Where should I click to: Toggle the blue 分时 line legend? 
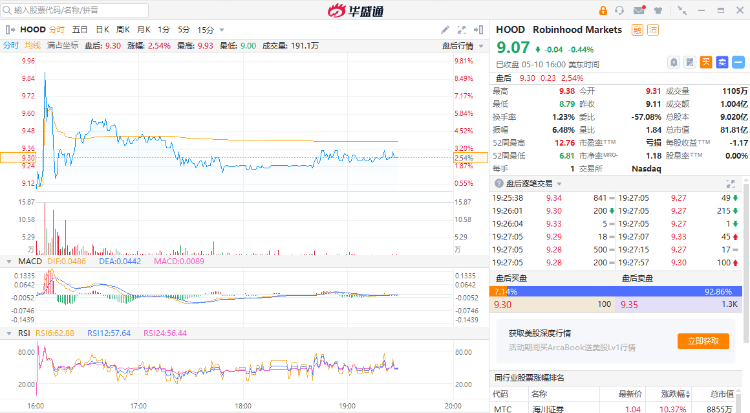tap(11, 45)
